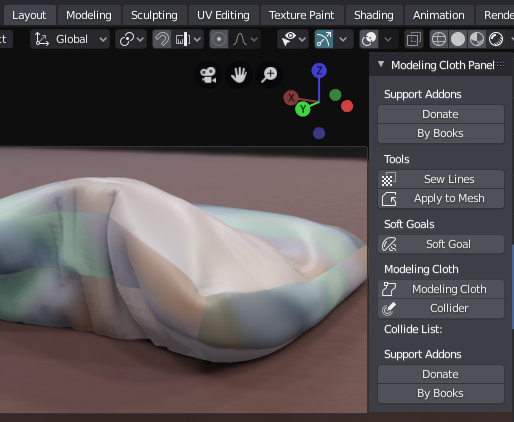Click the upper By Books button

[441, 134]
